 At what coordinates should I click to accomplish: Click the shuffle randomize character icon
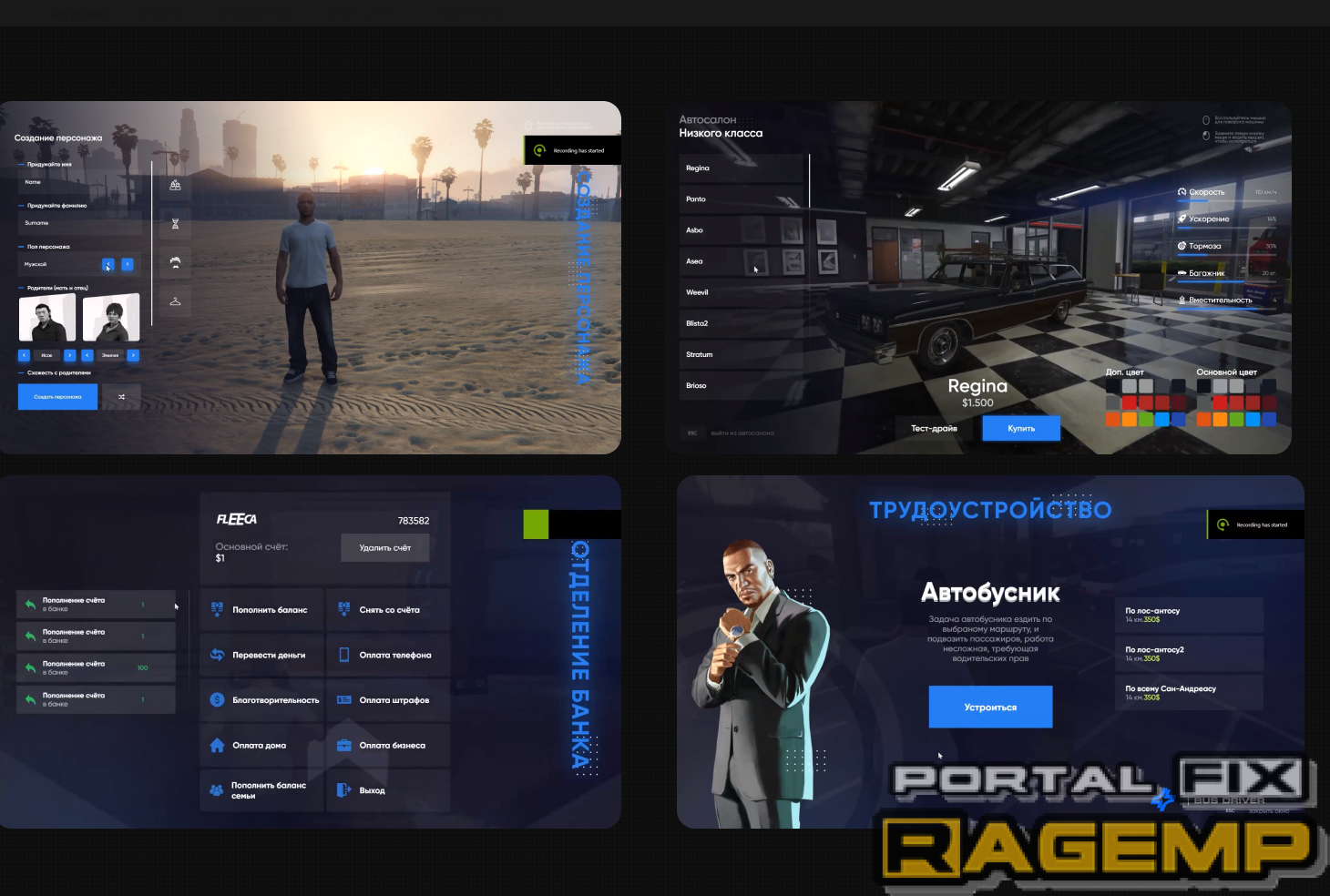[121, 397]
